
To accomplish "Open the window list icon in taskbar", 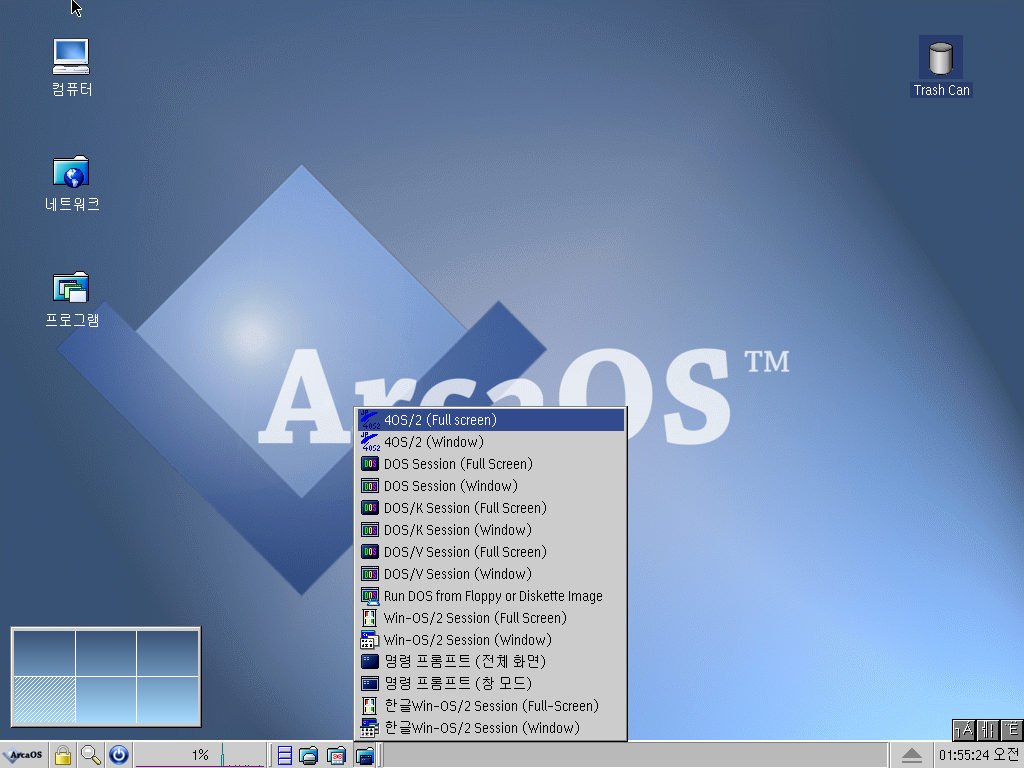I will pyautogui.click(x=285, y=755).
